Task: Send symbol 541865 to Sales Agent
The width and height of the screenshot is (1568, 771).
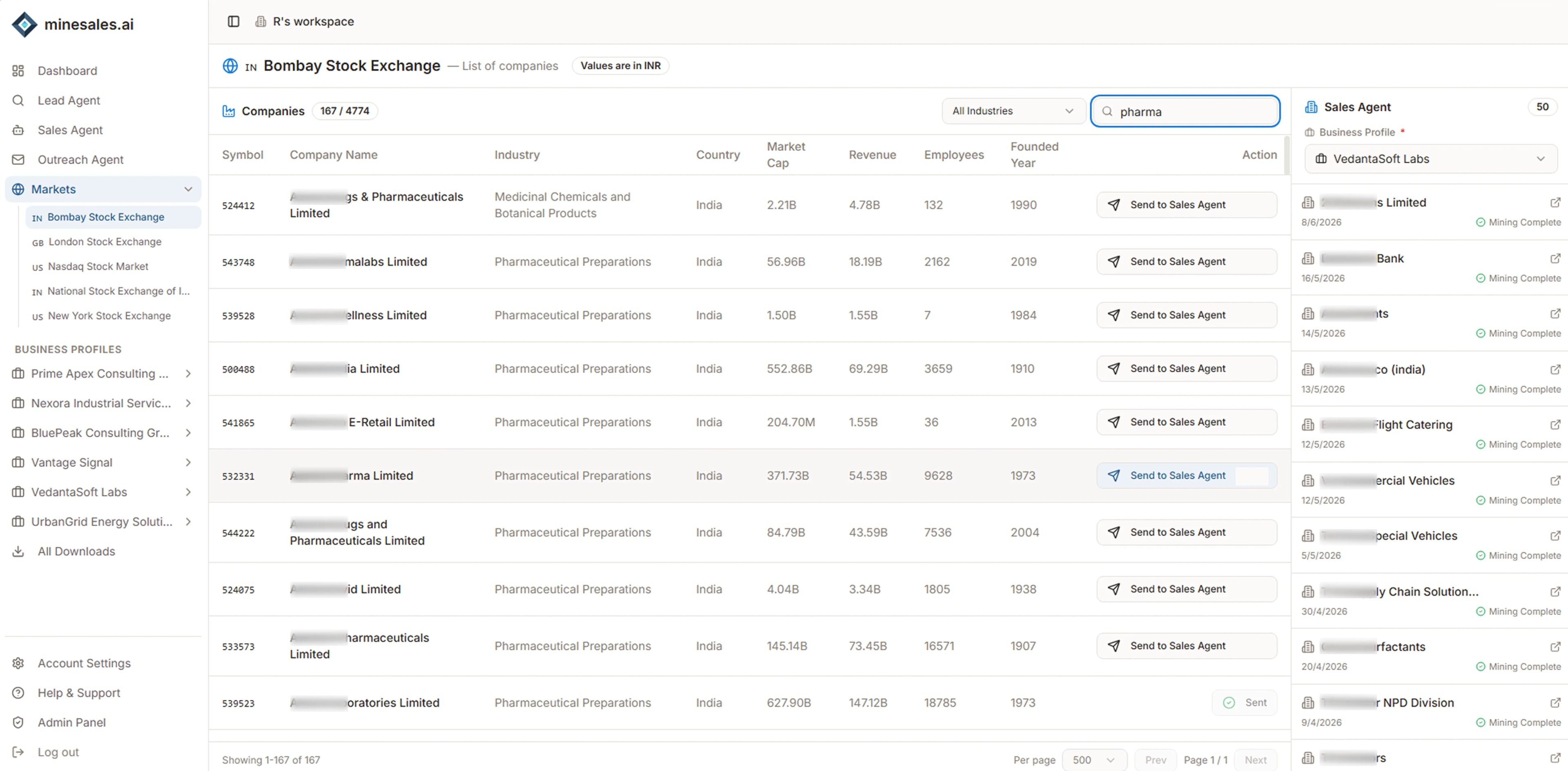Action: click(1186, 422)
